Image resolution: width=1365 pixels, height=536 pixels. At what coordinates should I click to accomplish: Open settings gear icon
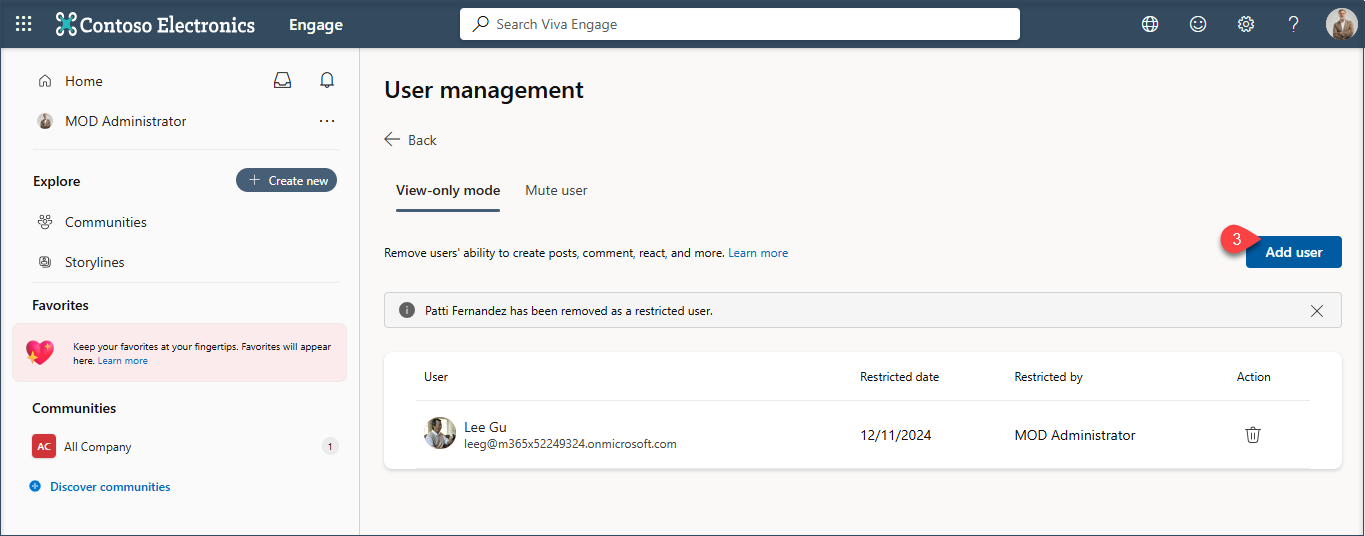[x=1246, y=24]
